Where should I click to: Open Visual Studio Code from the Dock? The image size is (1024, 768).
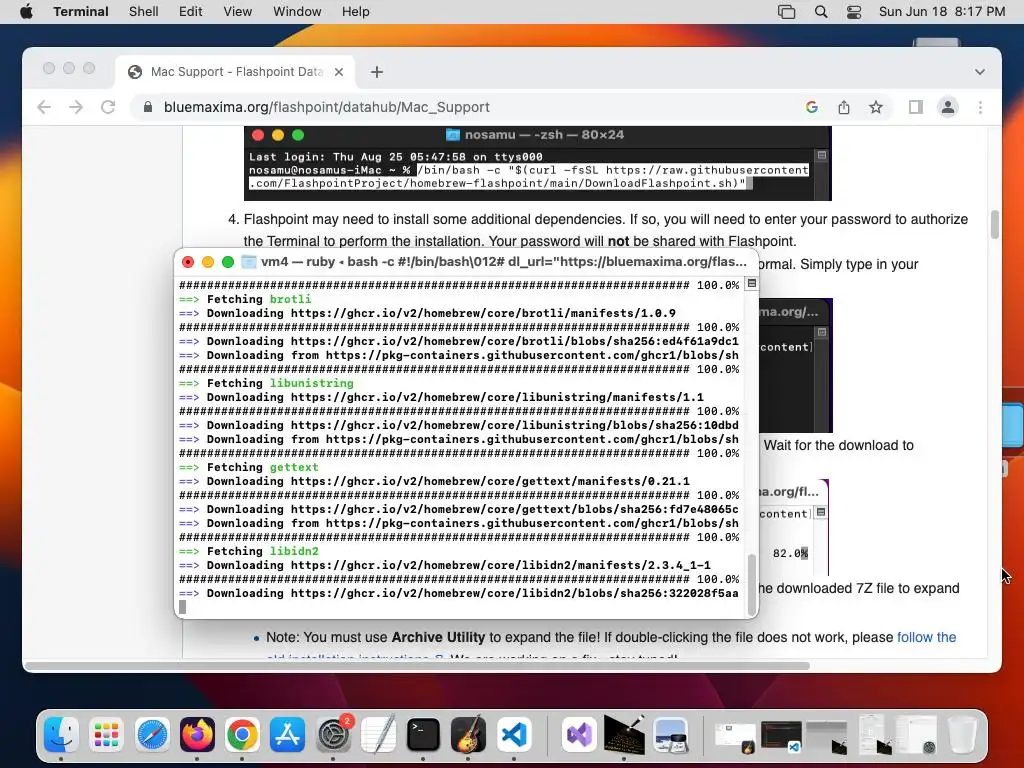[514, 734]
